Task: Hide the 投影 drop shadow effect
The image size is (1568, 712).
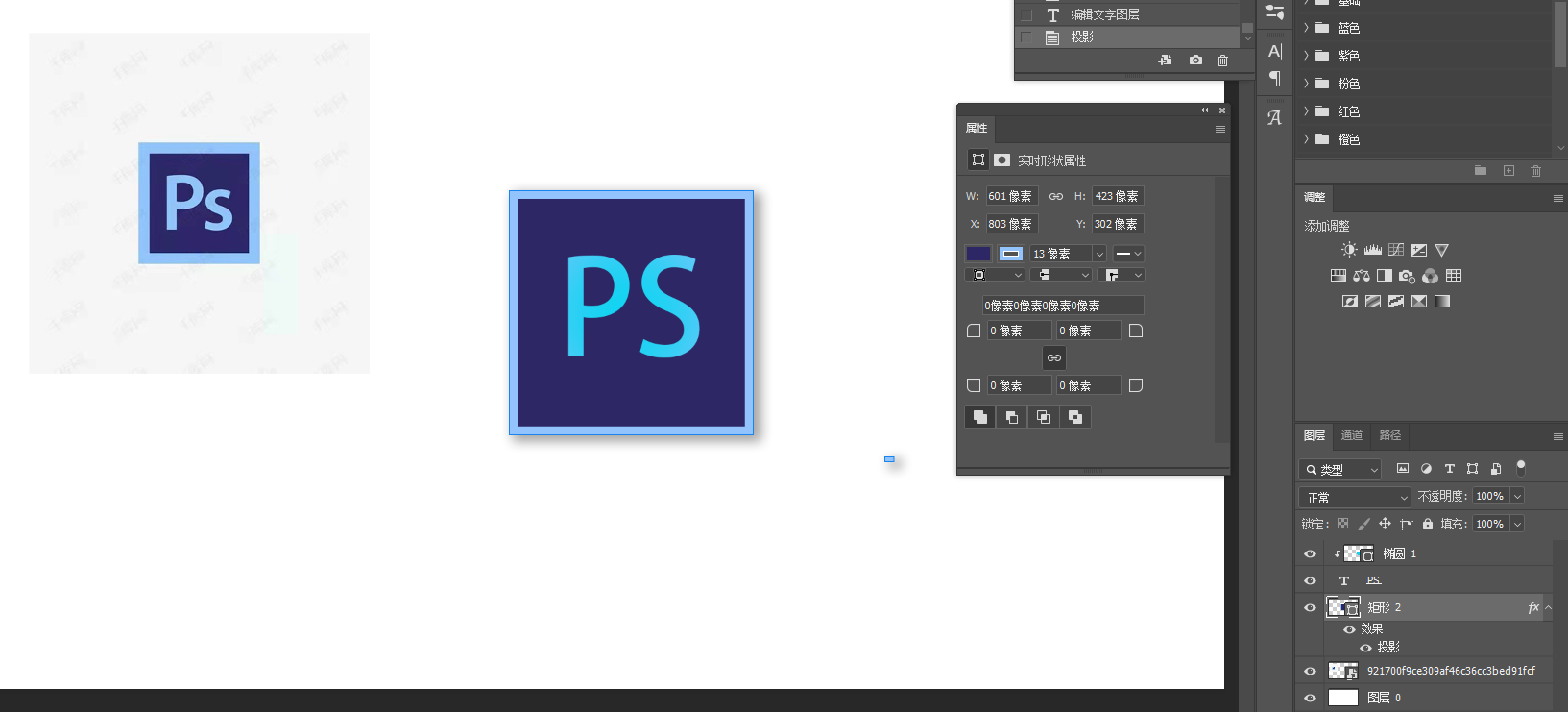Action: (x=1365, y=648)
